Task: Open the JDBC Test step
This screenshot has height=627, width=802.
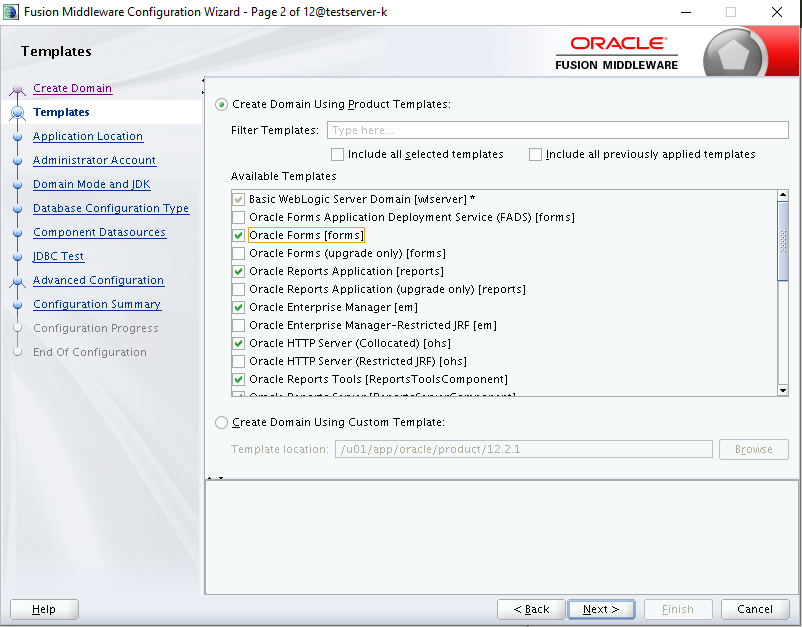Action: [58, 257]
